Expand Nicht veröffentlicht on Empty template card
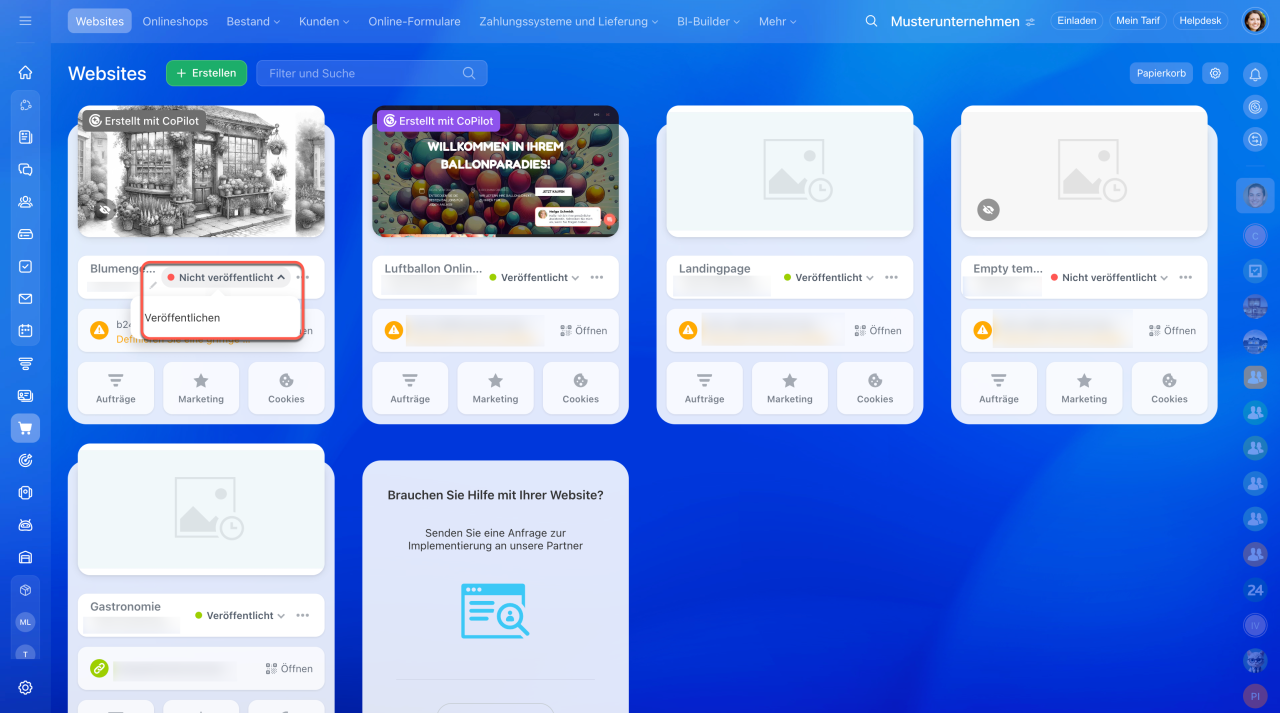 point(1108,278)
